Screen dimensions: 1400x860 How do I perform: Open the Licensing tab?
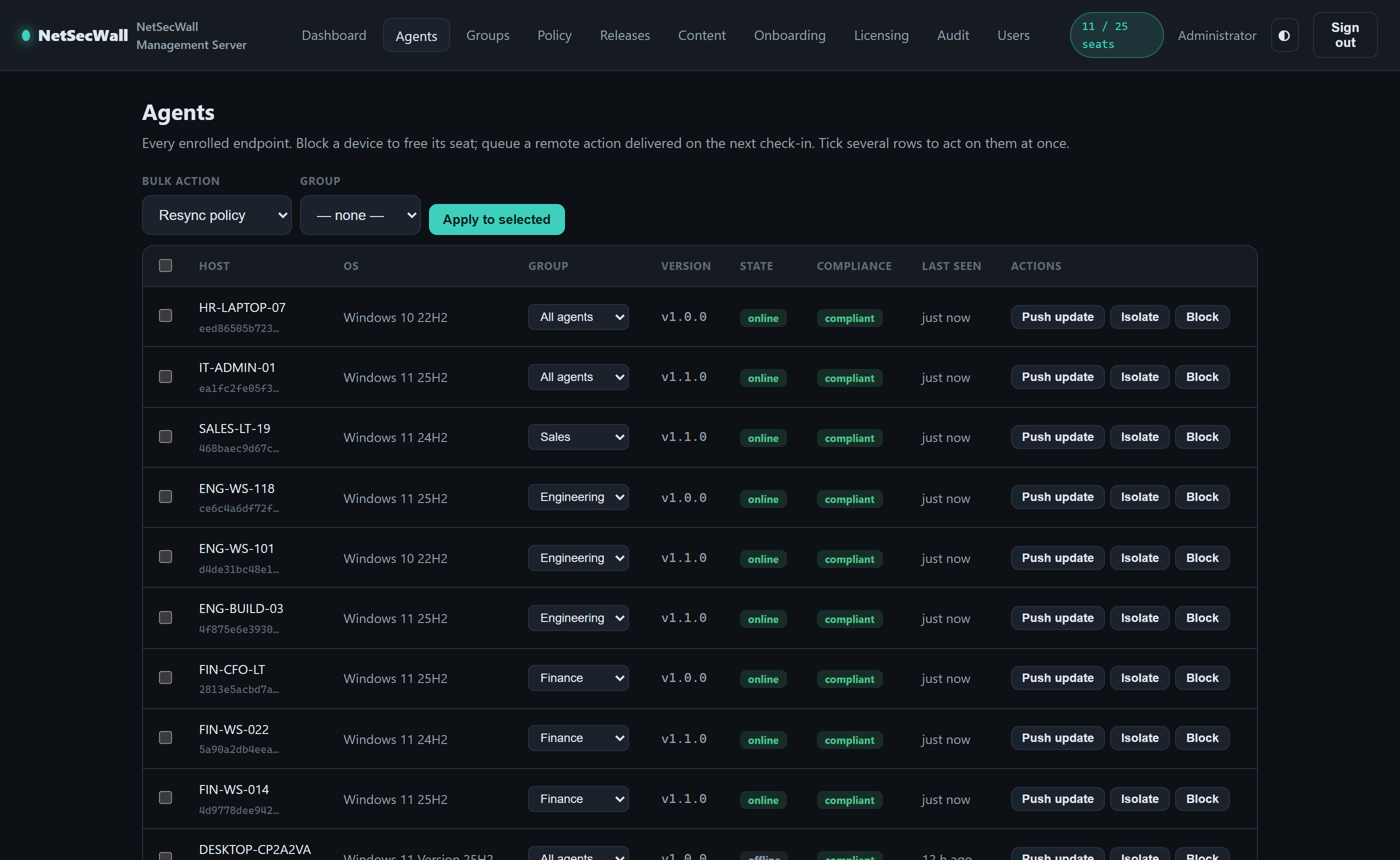pos(881,35)
